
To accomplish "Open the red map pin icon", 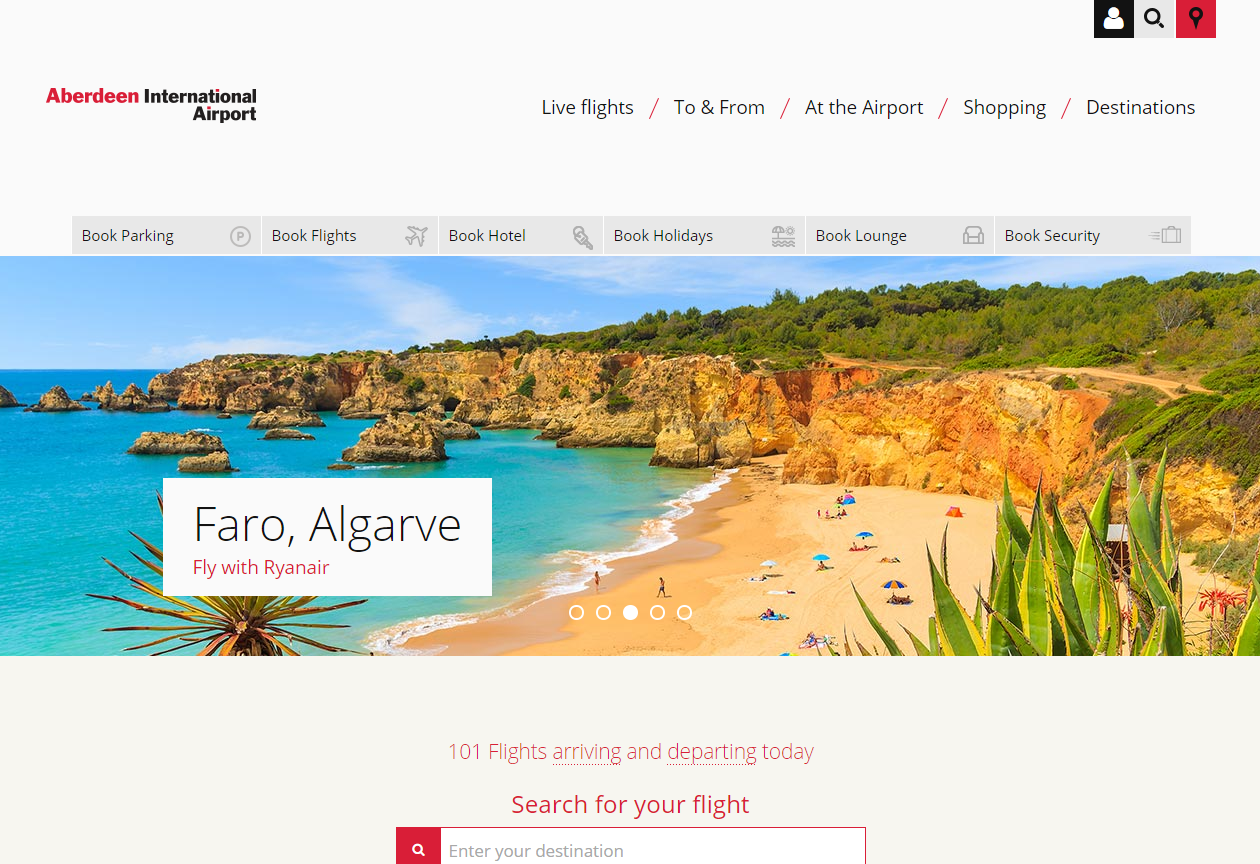I will pyautogui.click(x=1195, y=19).
